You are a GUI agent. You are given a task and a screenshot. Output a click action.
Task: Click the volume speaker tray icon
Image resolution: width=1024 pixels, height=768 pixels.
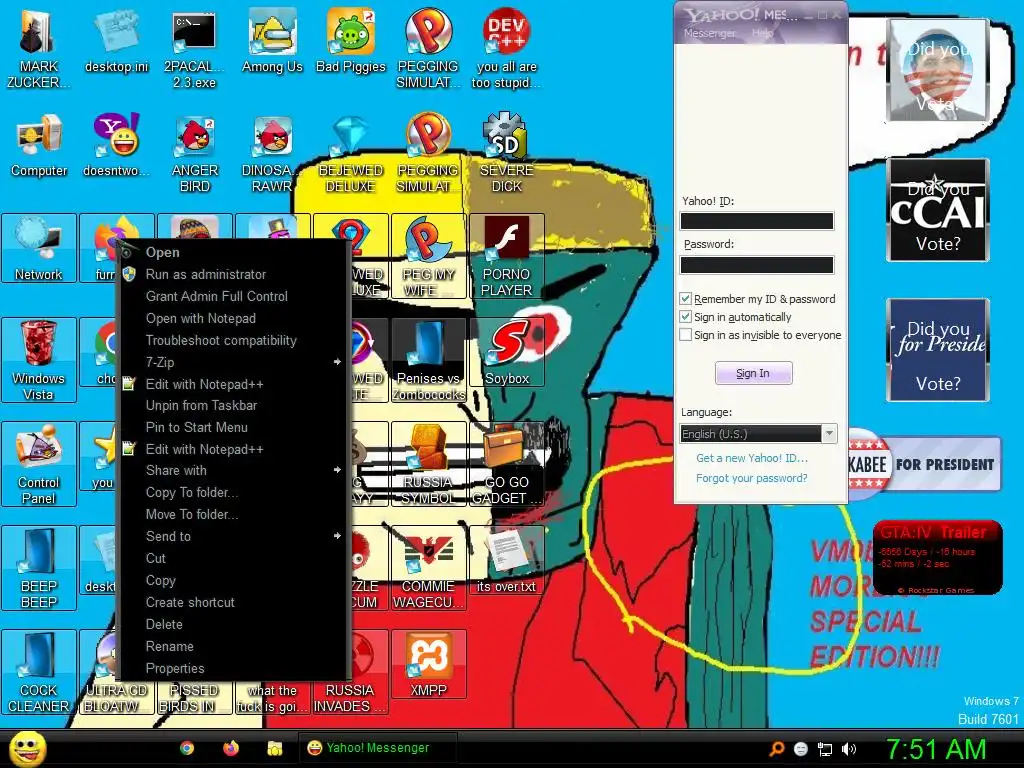click(850, 749)
